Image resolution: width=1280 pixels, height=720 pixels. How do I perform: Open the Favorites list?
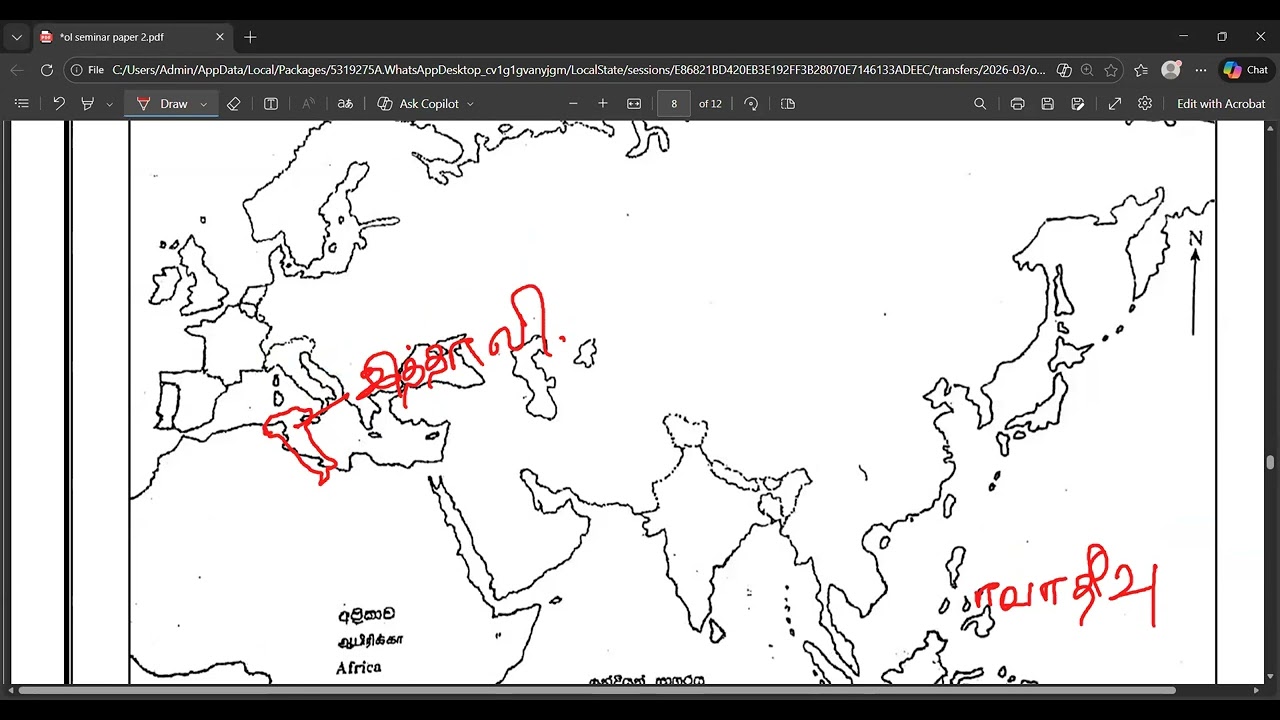1141,70
